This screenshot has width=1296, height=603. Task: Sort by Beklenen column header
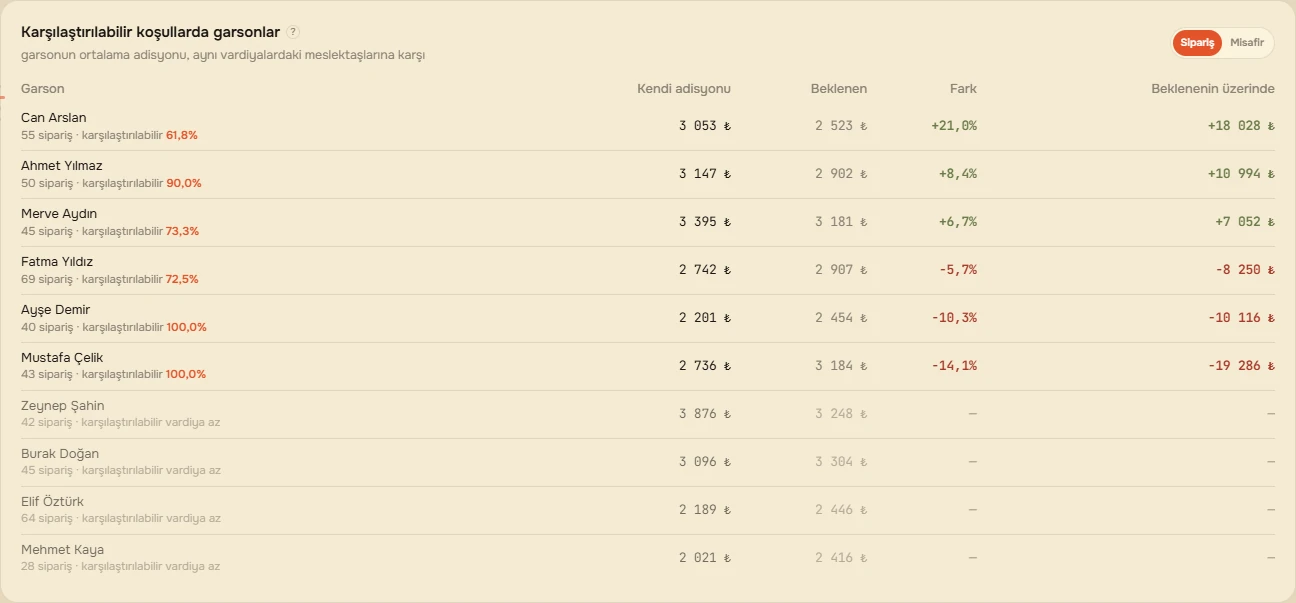pos(839,89)
